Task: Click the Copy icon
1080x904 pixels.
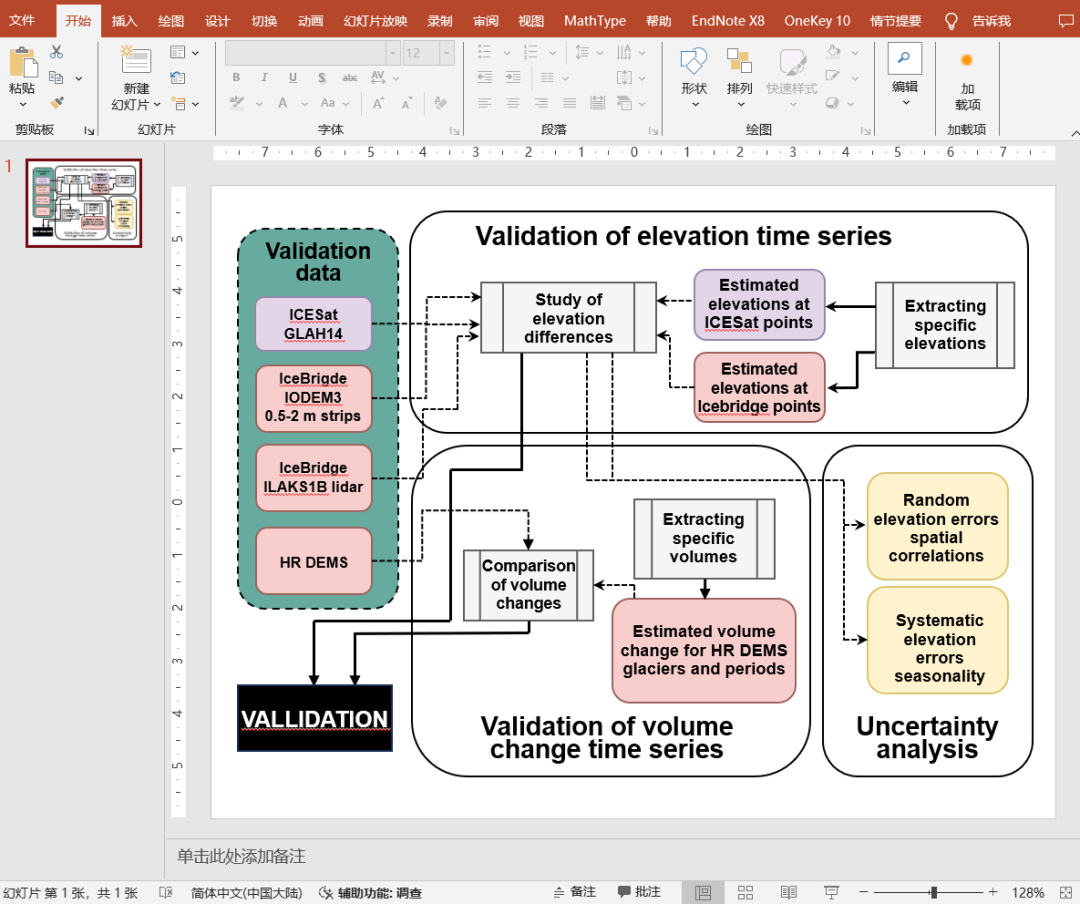Action: [x=56, y=77]
